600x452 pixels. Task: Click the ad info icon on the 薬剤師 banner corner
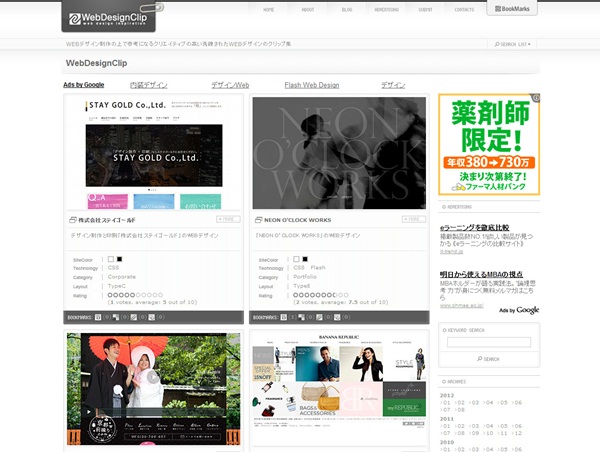click(536, 98)
